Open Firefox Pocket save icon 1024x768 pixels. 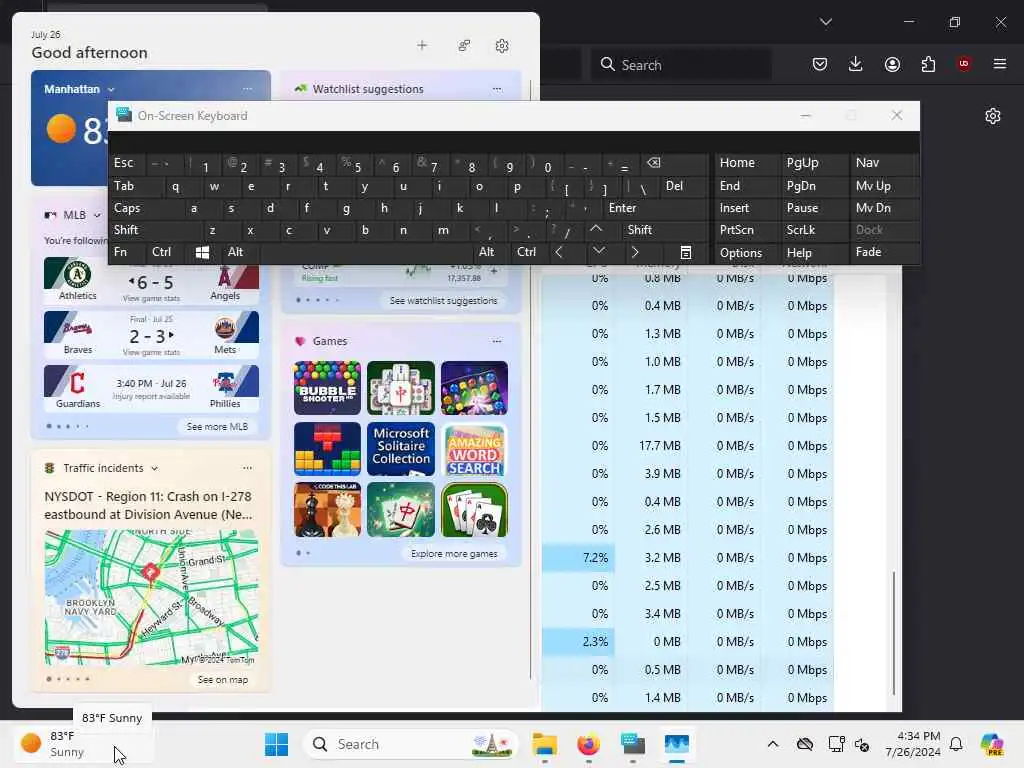click(820, 64)
